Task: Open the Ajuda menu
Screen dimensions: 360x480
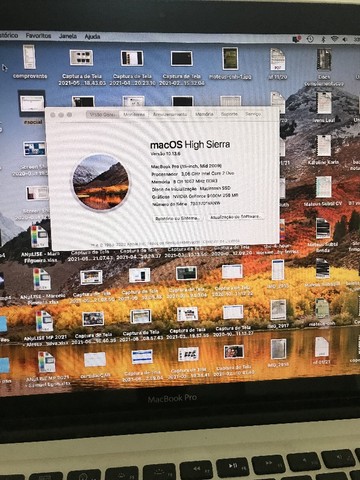Action: click(x=92, y=36)
